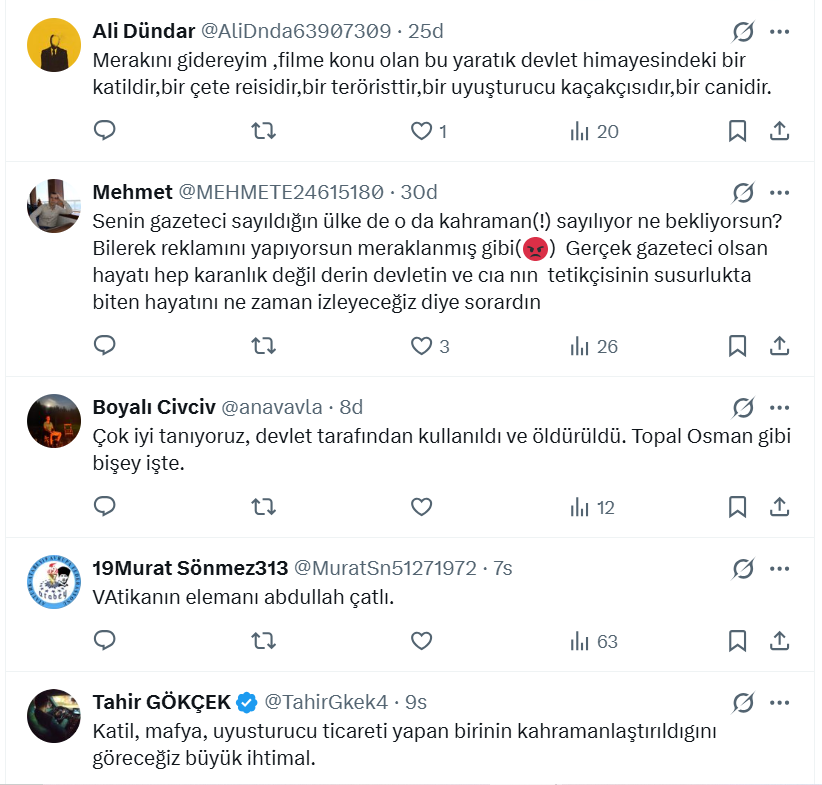Like Boyalı Civciv's tweet

422,507
